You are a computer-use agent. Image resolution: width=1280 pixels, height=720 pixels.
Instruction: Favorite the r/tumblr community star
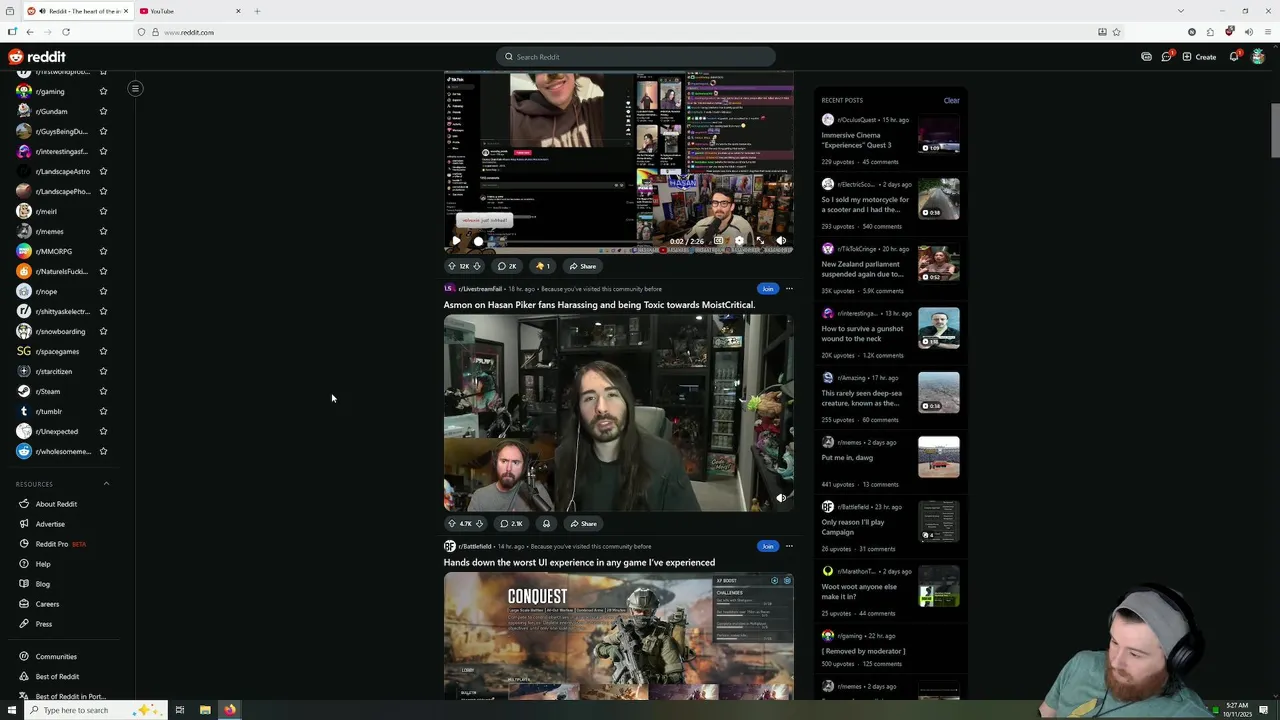tap(103, 411)
